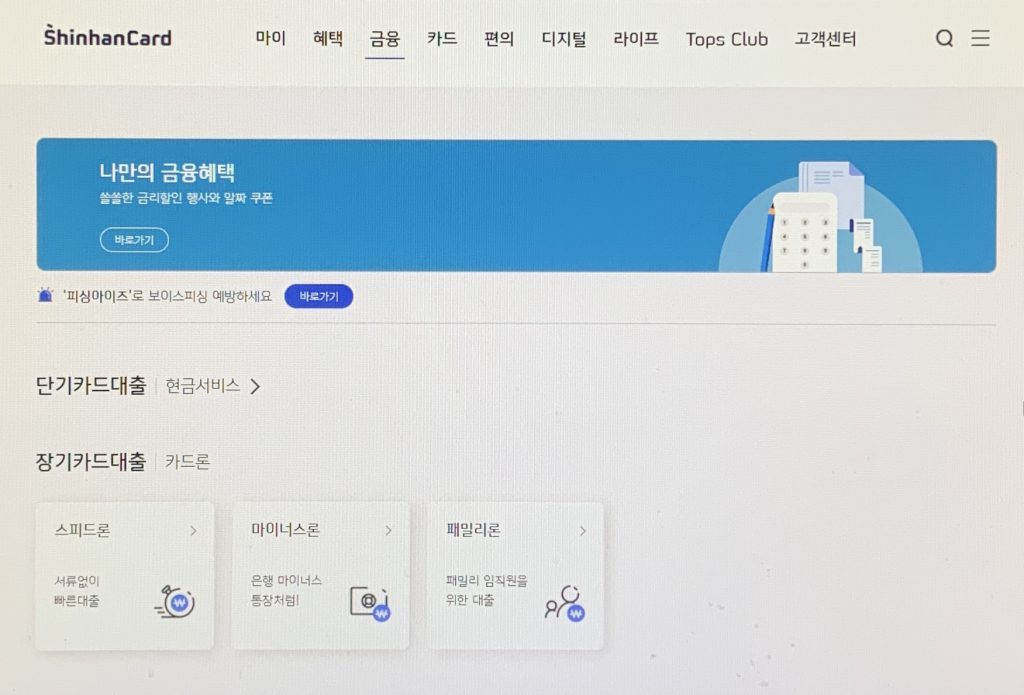Click the 패밀리론 people icon
1024x695 pixels.
click(x=565, y=603)
